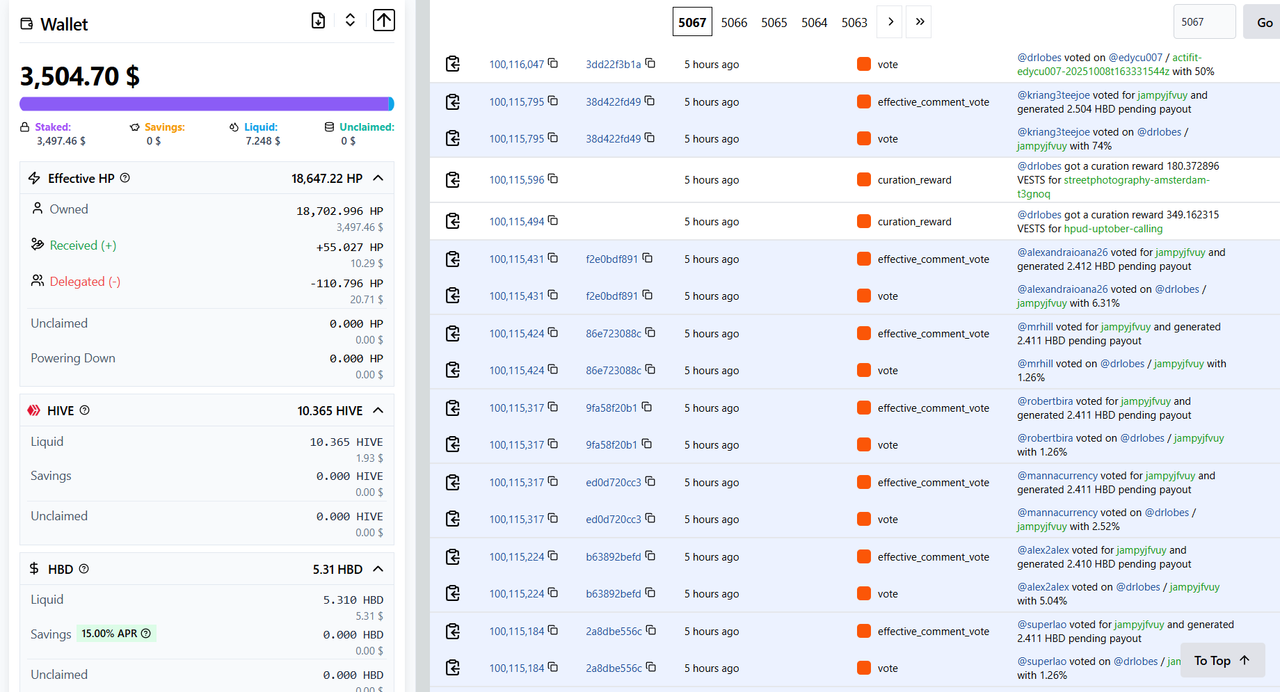Collapse the HIVE balance section
This screenshot has height=692, width=1280.
pyautogui.click(x=378, y=410)
